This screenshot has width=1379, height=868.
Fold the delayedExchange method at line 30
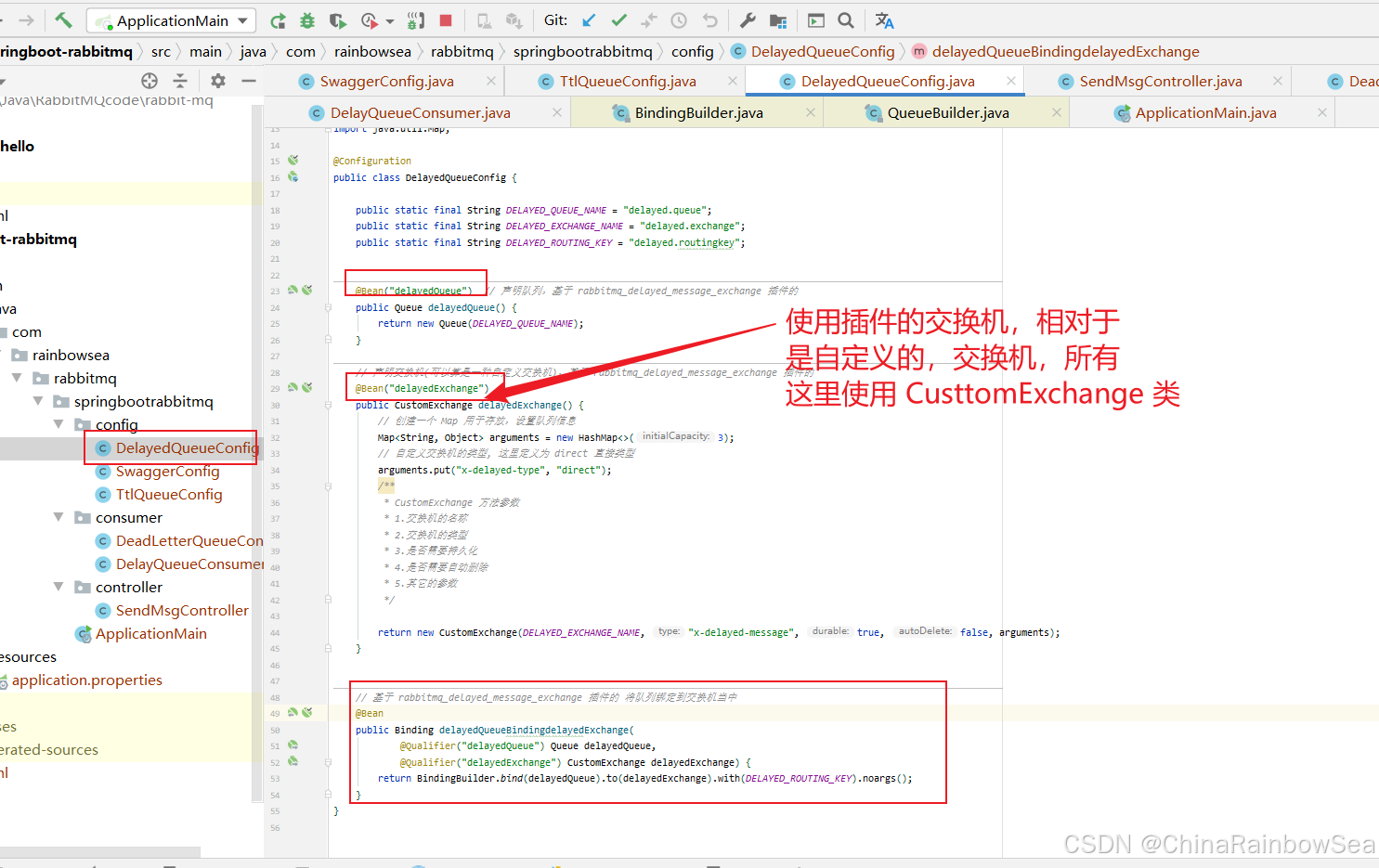(x=328, y=405)
